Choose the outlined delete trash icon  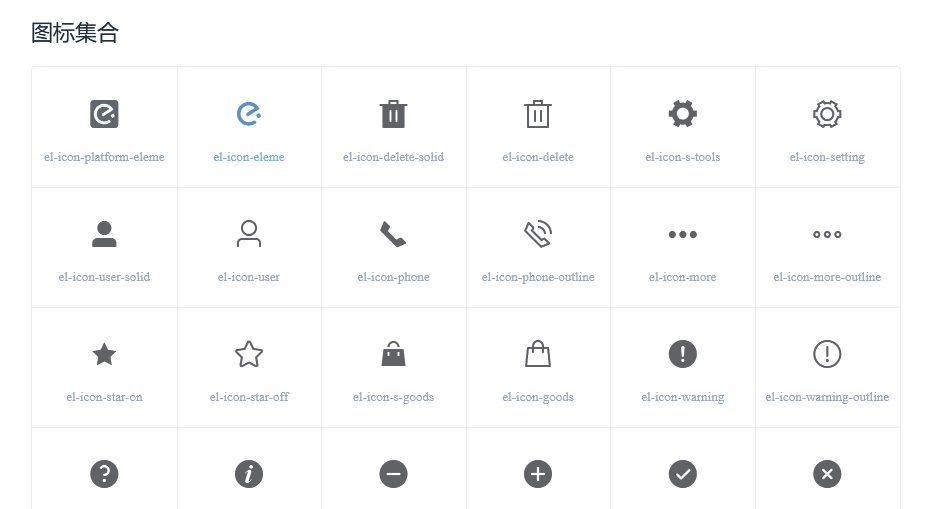[538, 114]
